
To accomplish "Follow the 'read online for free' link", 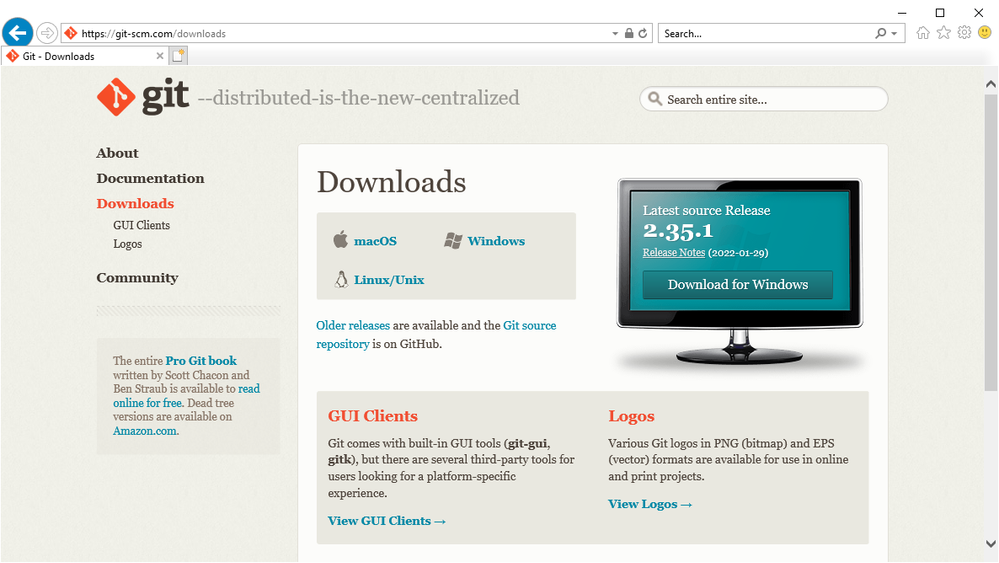I will [186, 396].
